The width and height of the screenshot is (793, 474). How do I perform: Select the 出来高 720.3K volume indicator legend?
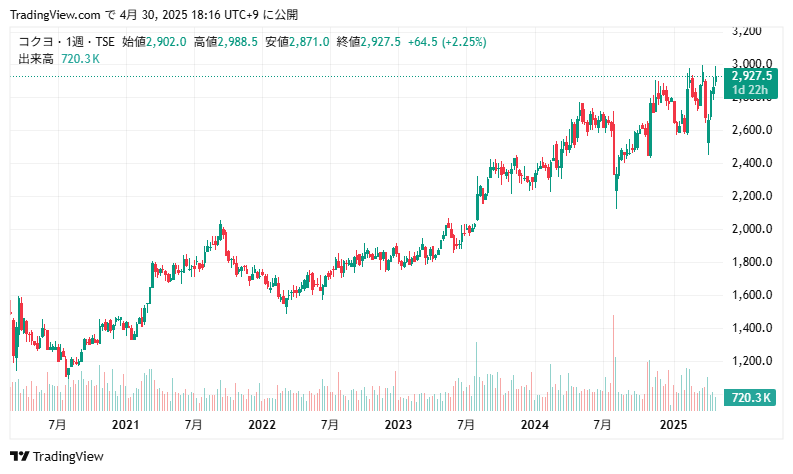point(58,59)
